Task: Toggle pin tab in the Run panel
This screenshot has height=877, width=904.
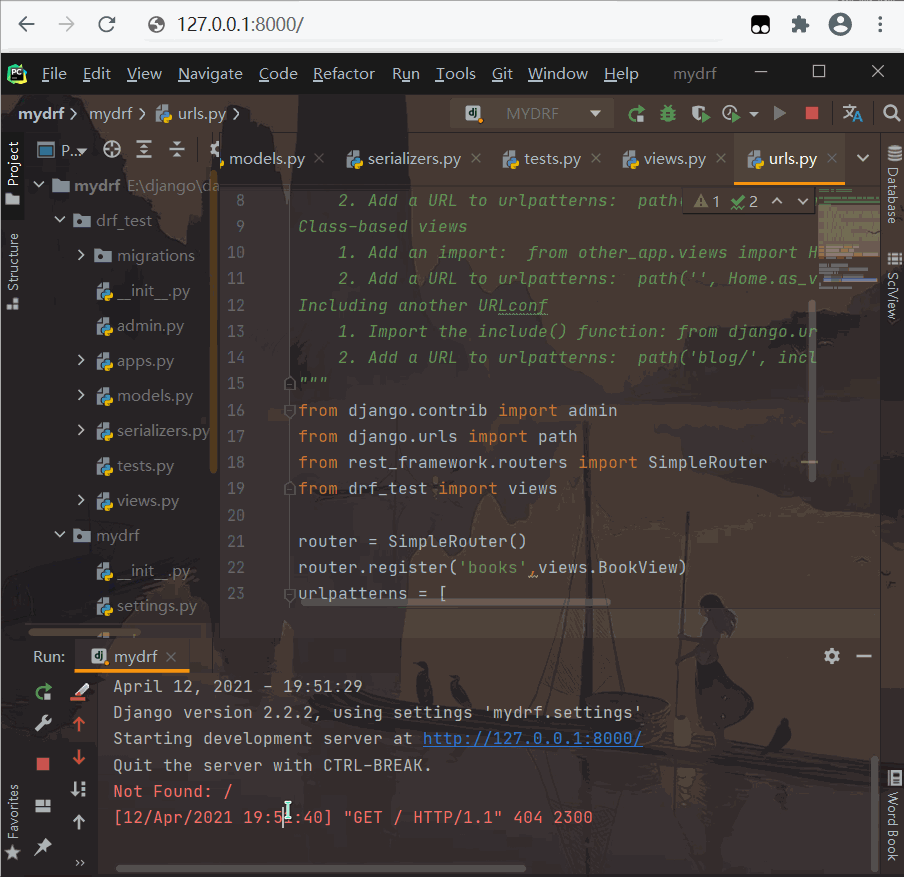Action: click(x=43, y=847)
